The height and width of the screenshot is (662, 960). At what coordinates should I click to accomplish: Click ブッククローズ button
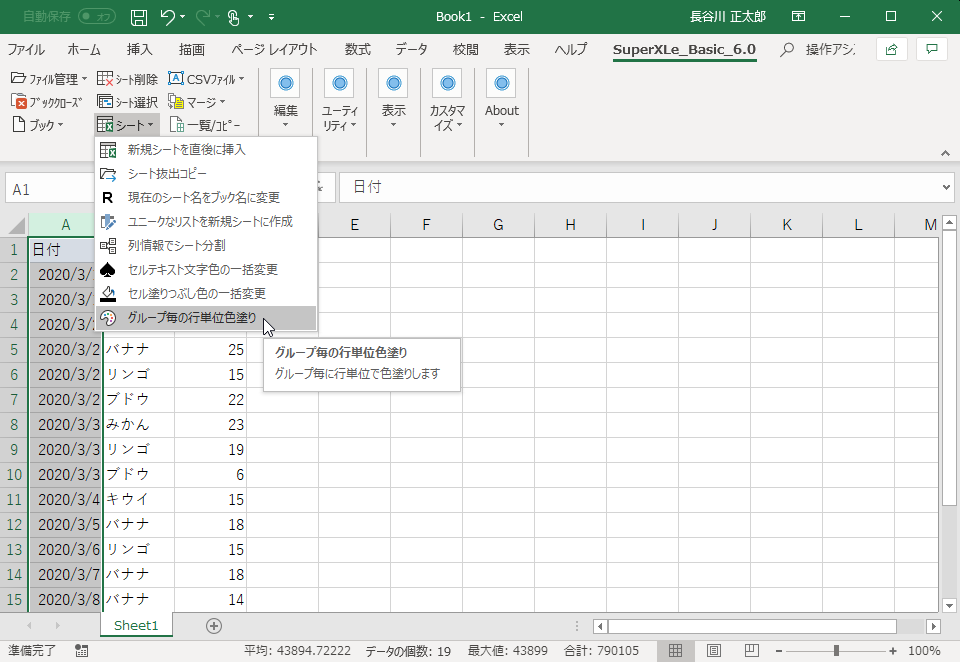47,102
